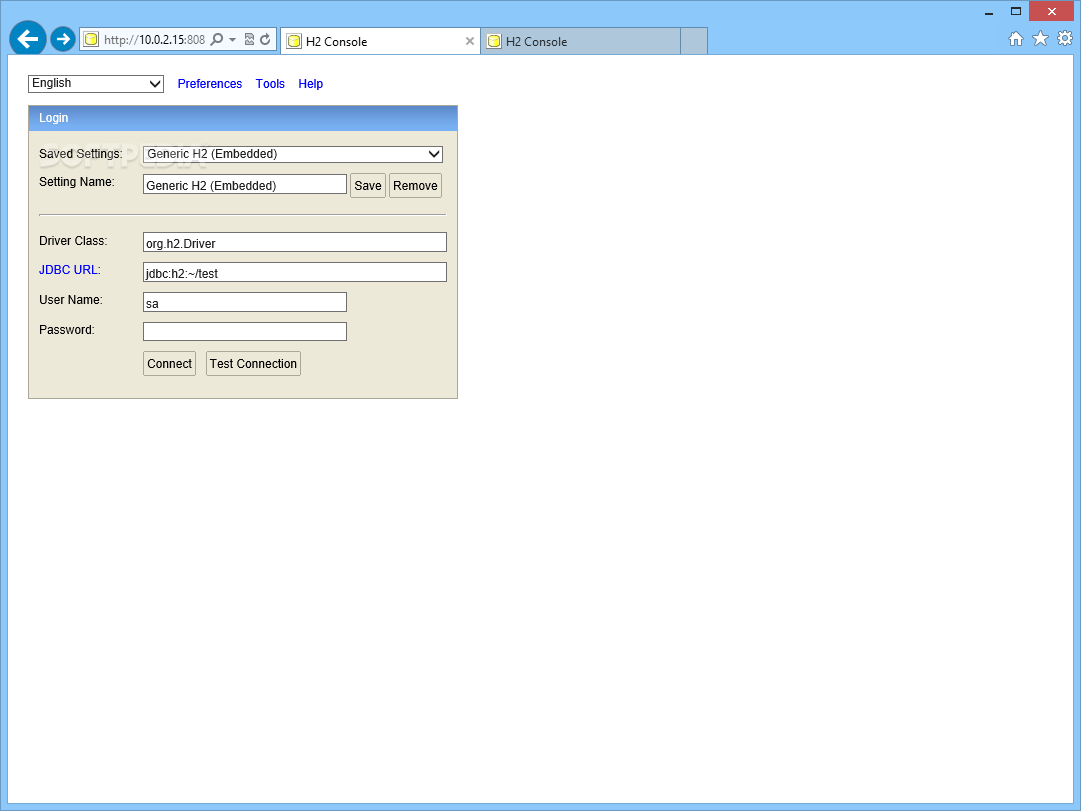Click the JDBC URL input field

pyautogui.click(x=295, y=272)
